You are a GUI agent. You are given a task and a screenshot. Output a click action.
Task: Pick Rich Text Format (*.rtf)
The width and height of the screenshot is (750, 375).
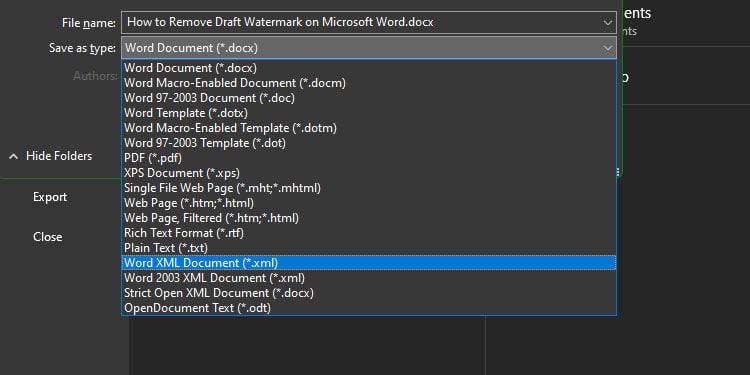(369, 233)
